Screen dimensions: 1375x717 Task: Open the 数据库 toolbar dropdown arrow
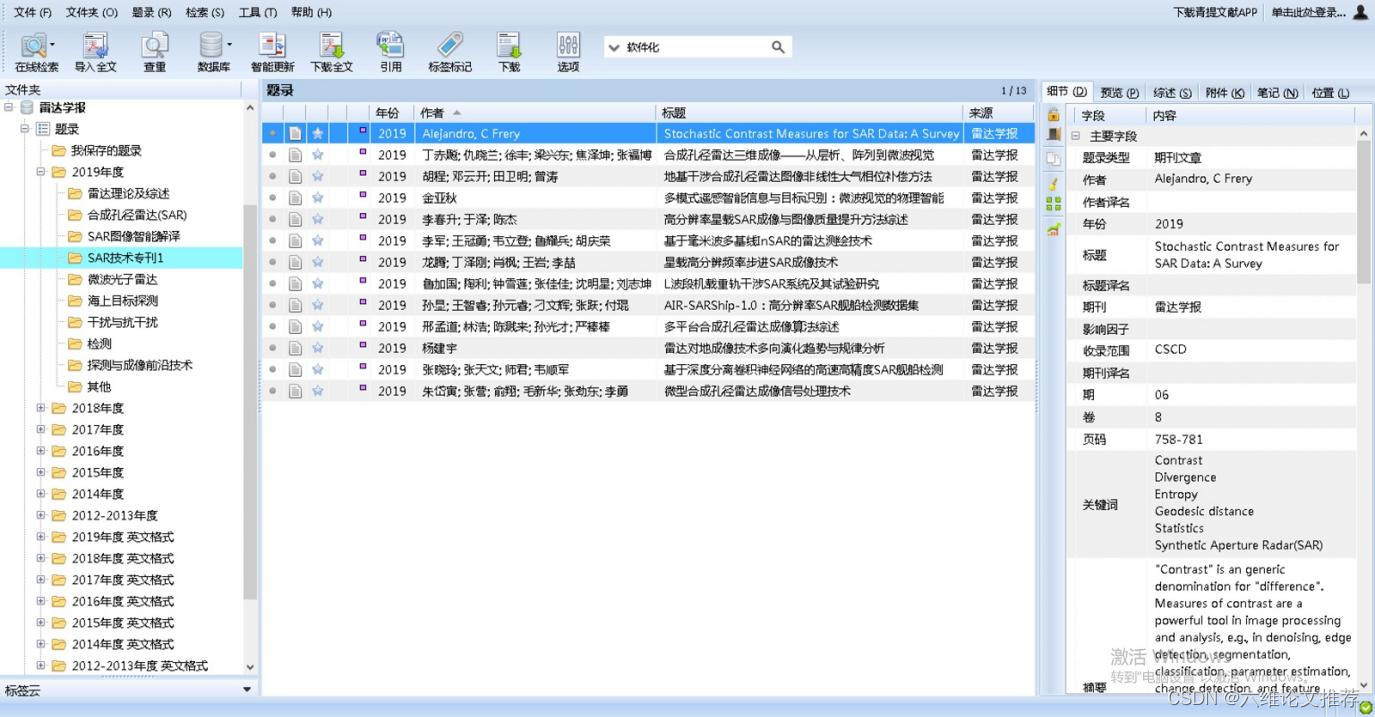[229, 44]
